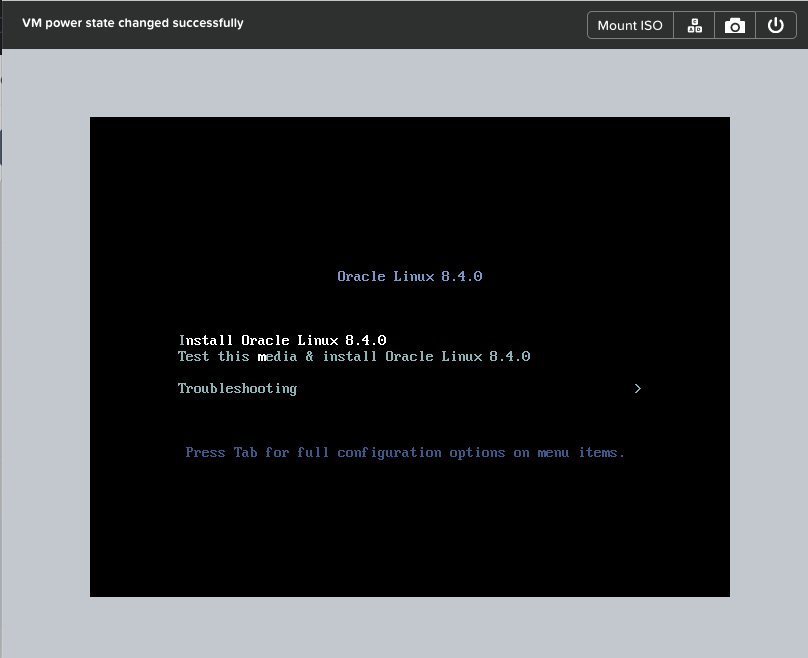The image size is (808, 658).
Task: Click the Mount ISO button
Action: (630, 25)
